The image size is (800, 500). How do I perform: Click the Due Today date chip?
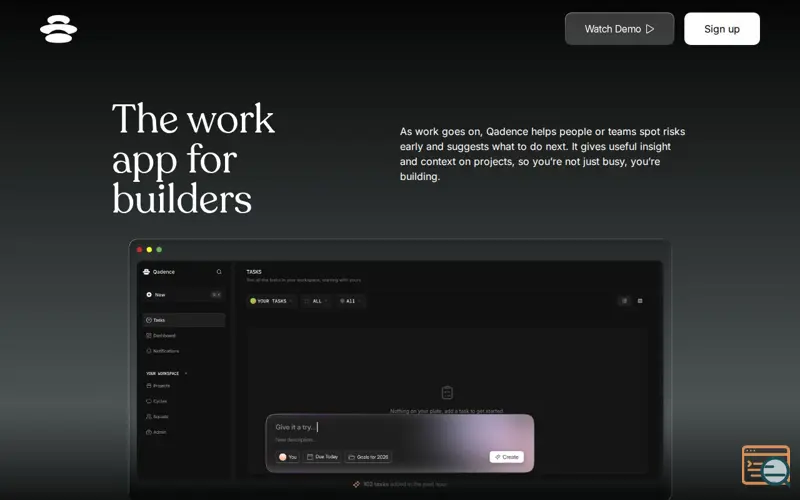pos(322,457)
